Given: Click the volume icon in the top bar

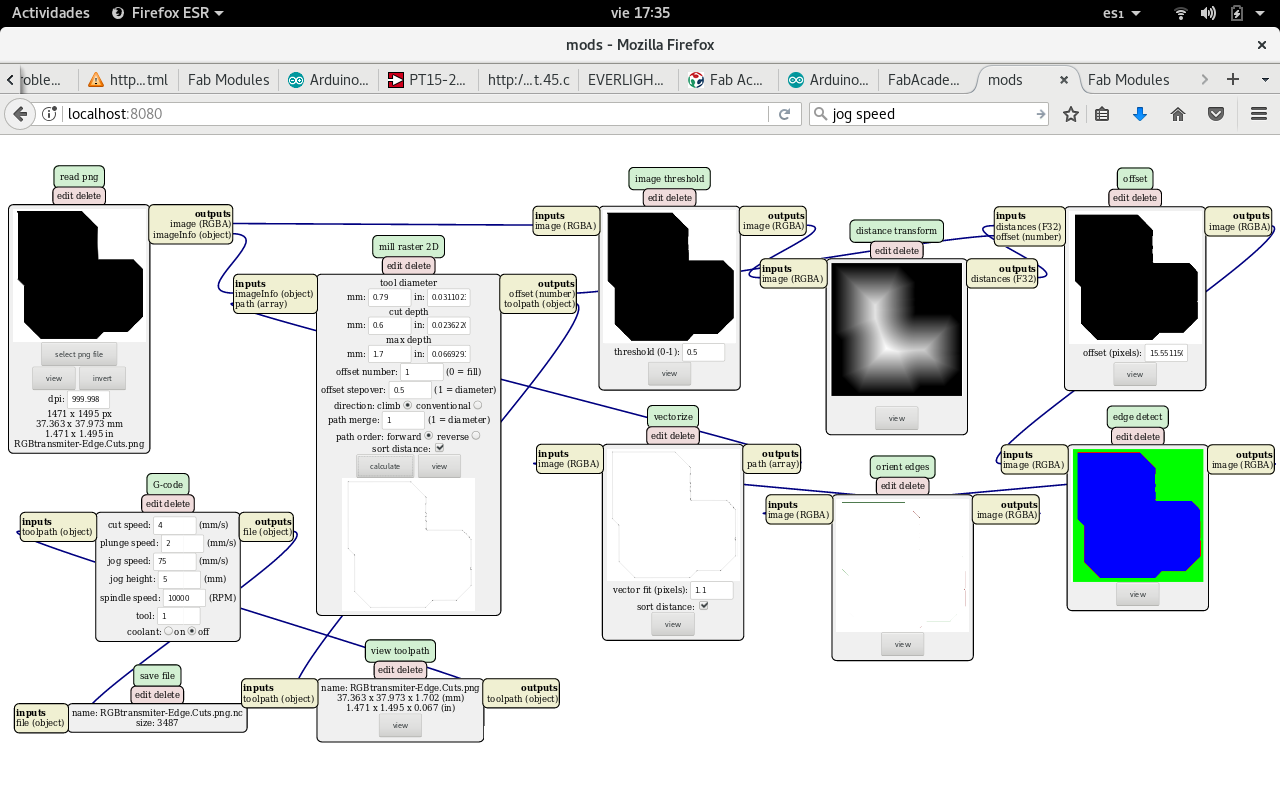Looking at the screenshot, I should [1208, 13].
